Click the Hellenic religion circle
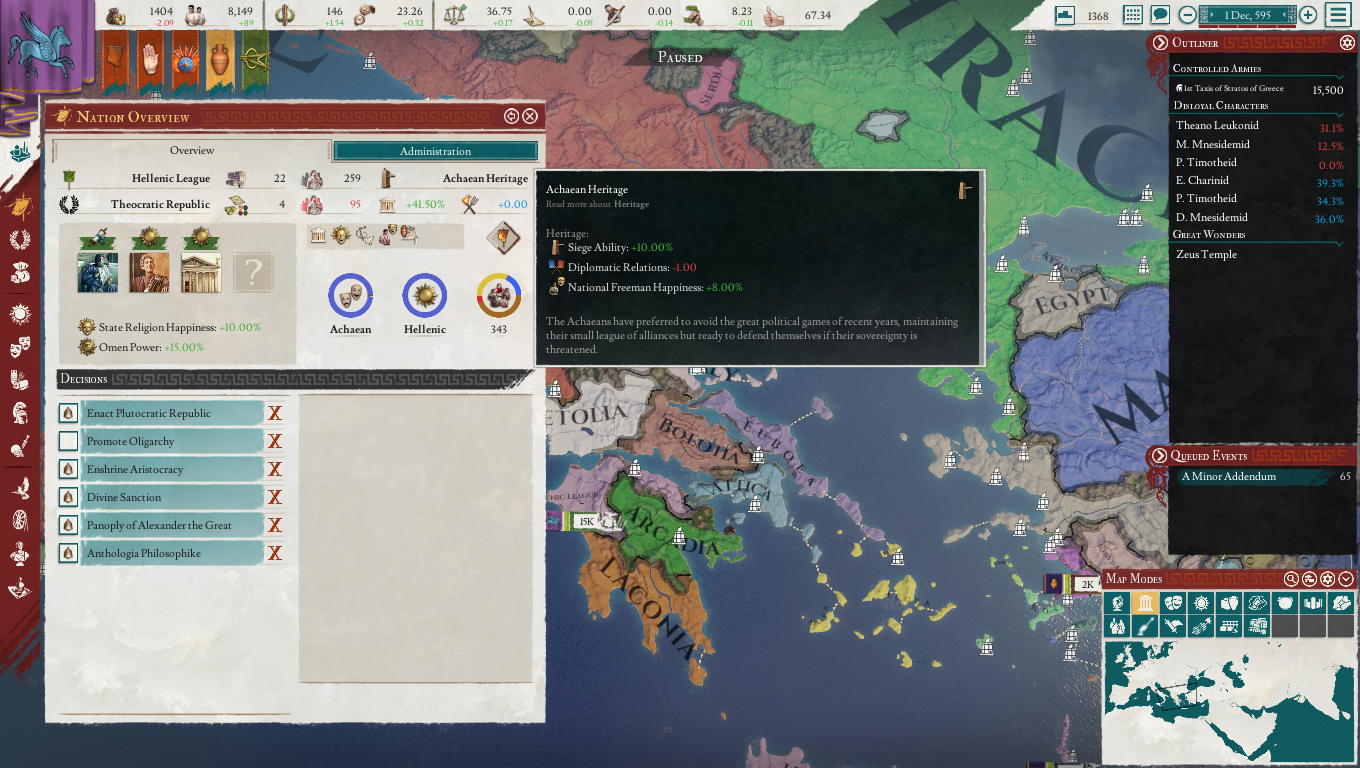The height and width of the screenshot is (768, 1360). pyautogui.click(x=425, y=296)
